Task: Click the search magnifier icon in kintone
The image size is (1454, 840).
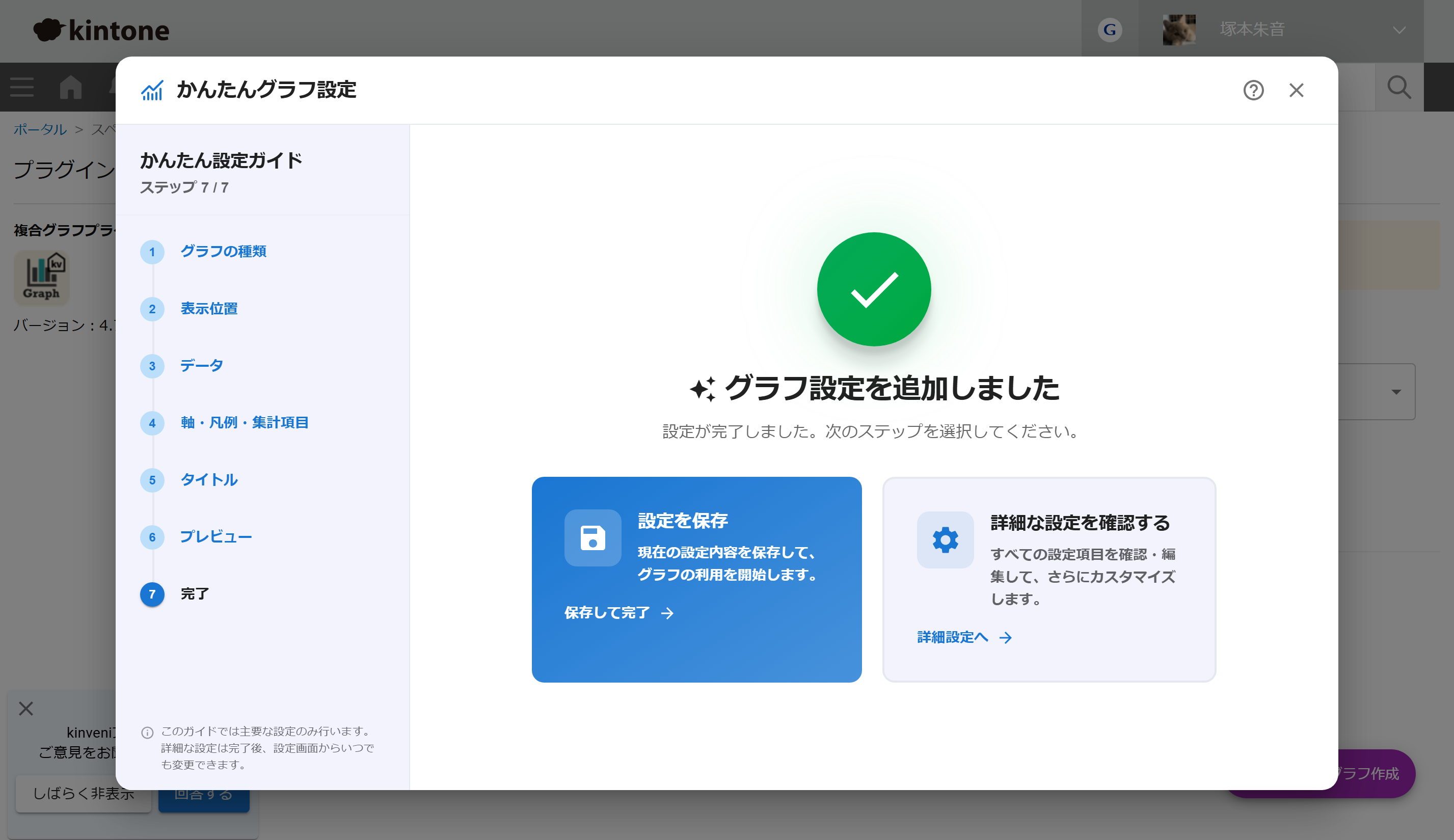Action: (1398, 87)
